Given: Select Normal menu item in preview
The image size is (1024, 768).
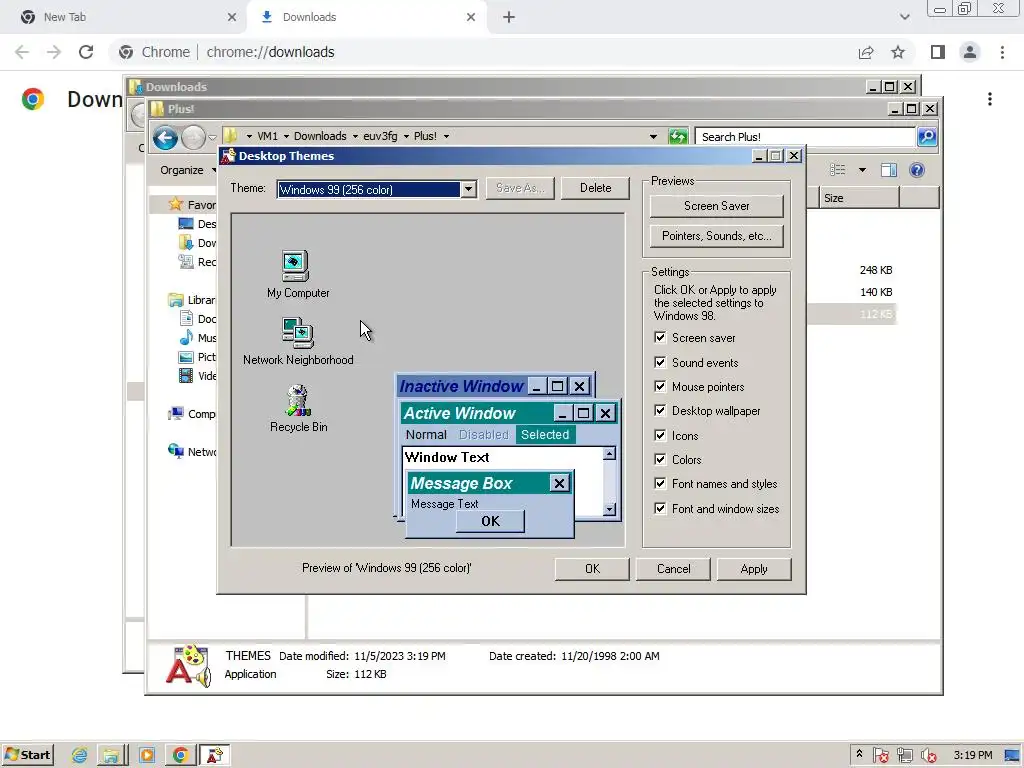Looking at the screenshot, I should (x=426, y=435).
